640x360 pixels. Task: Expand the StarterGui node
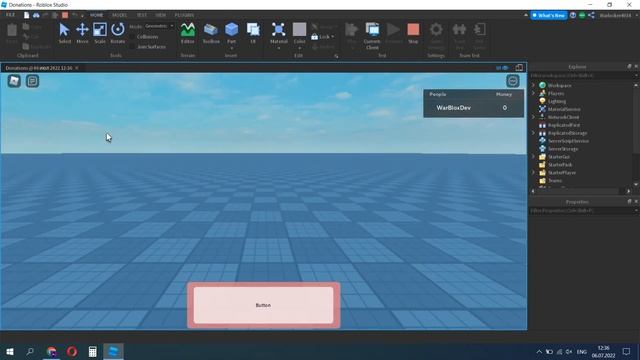[533, 156]
